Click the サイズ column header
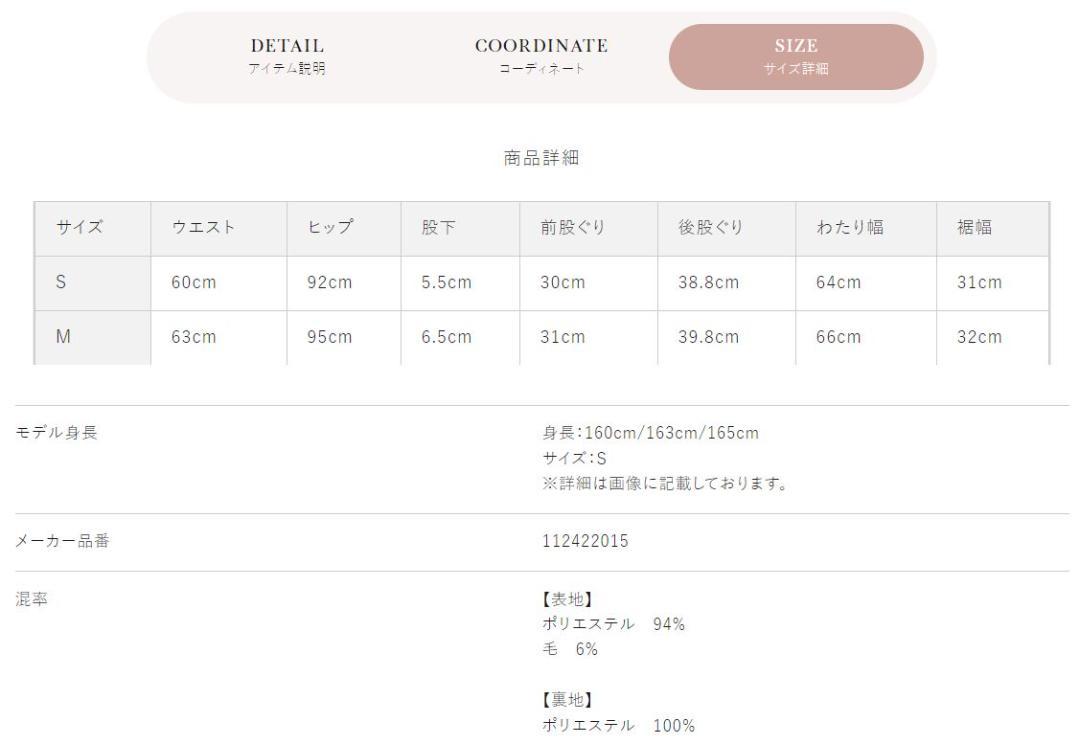This screenshot has width=1080, height=744. click(x=79, y=227)
